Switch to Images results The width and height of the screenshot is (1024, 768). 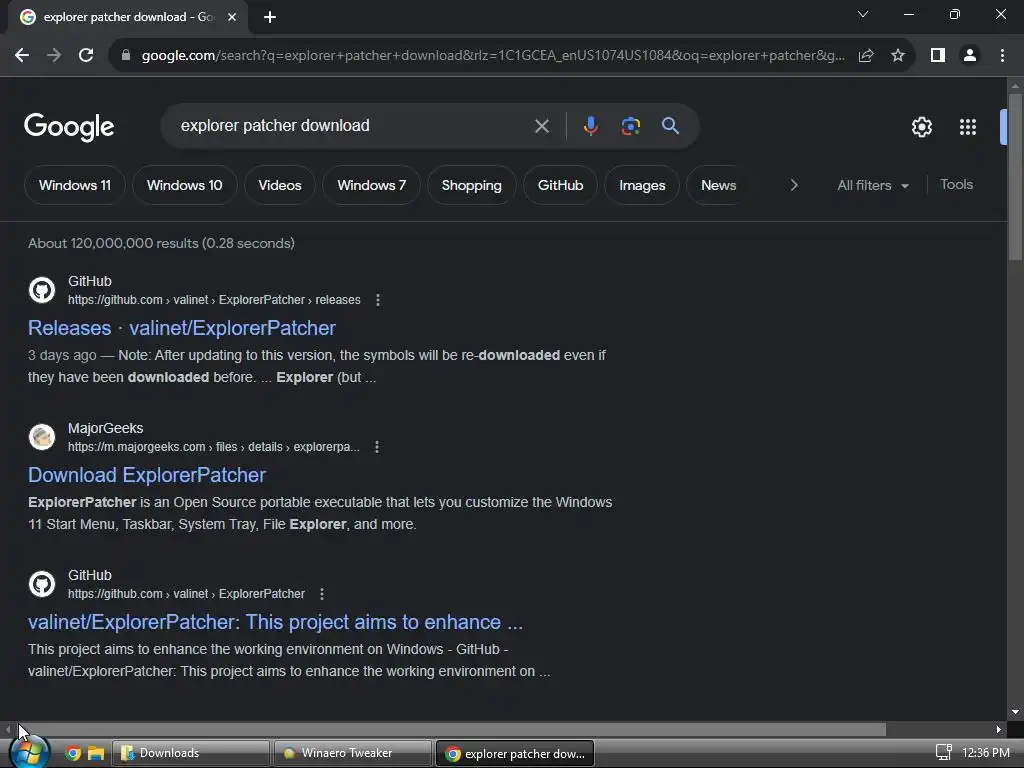click(x=642, y=185)
